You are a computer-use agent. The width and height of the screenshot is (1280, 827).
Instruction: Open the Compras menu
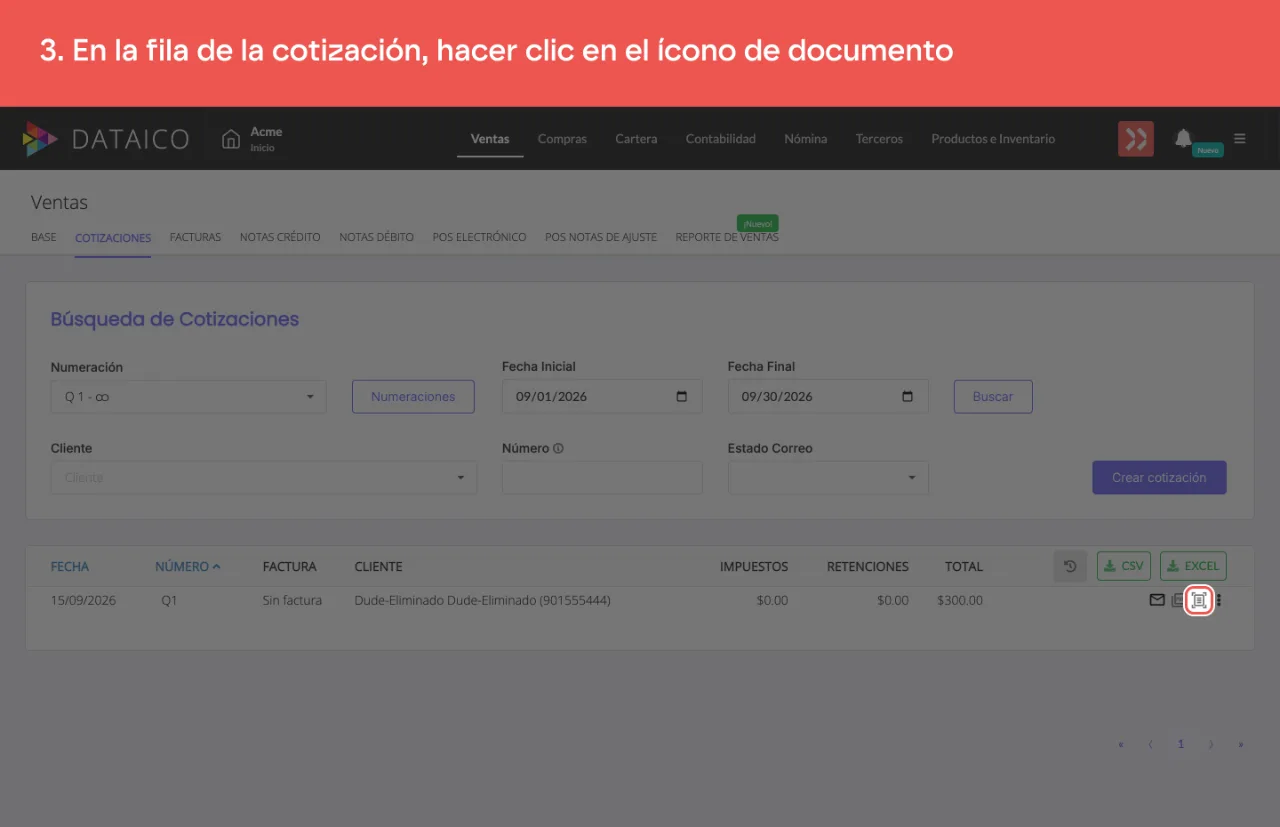click(x=562, y=139)
